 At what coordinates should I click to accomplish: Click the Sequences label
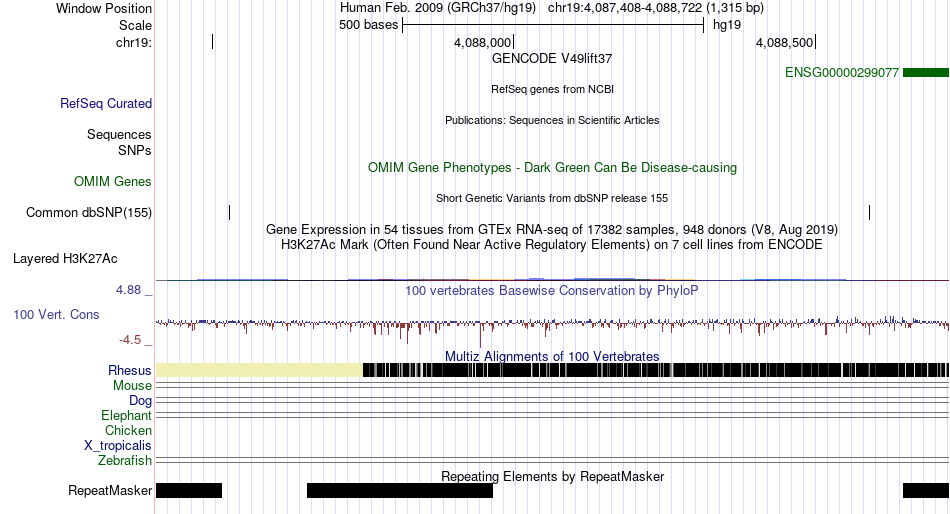point(119,135)
